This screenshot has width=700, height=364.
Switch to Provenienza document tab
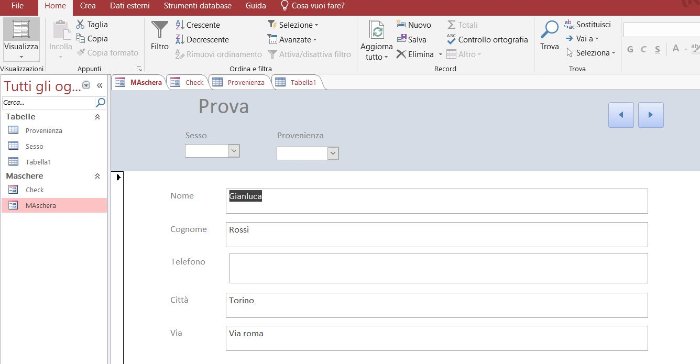[x=239, y=82]
